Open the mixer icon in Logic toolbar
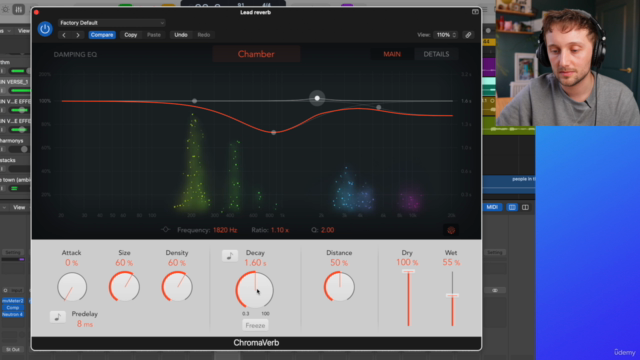Image resolution: width=640 pixels, height=360 pixels. [18, 9]
